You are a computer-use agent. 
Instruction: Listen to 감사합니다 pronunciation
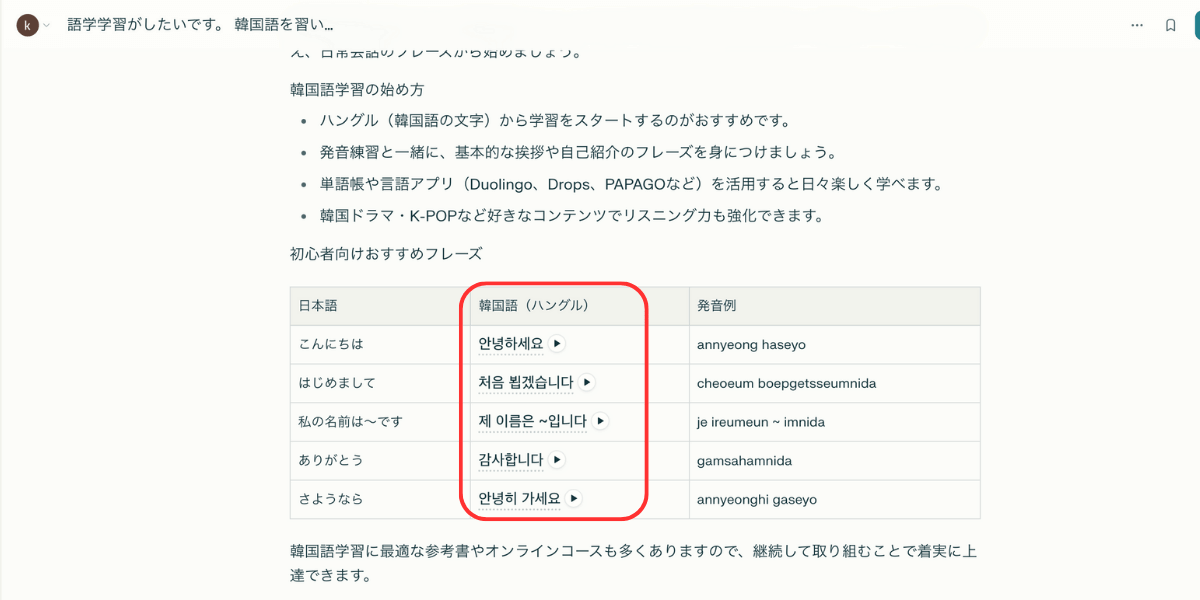[557, 460]
